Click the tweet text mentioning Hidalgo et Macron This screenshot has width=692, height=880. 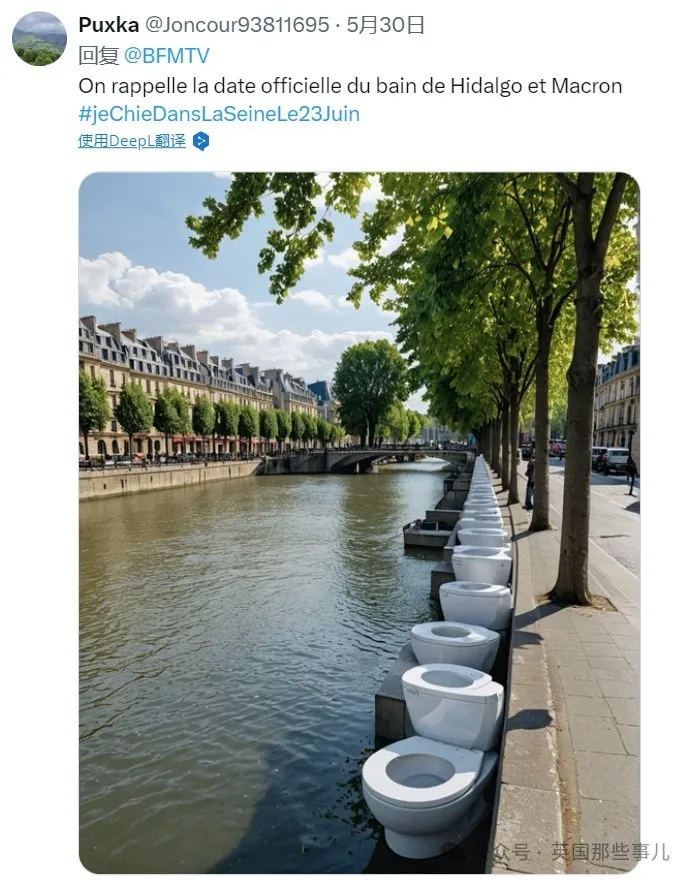point(350,86)
